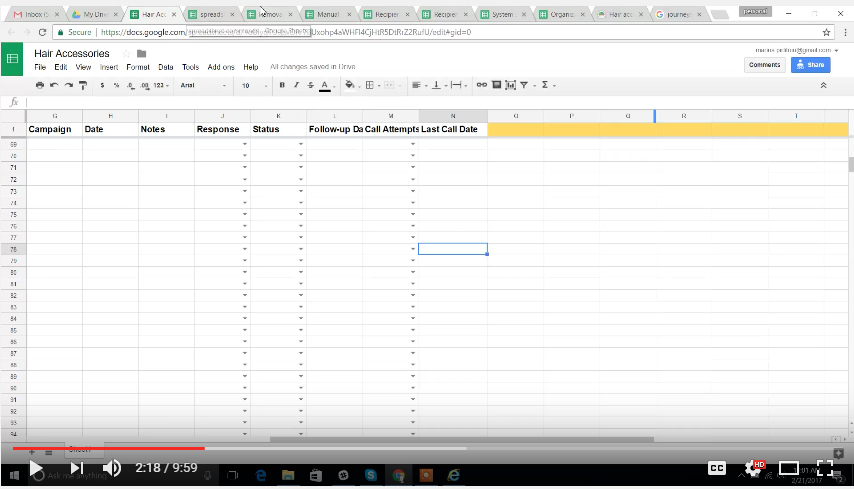Switch to theater mode

click(x=789, y=468)
